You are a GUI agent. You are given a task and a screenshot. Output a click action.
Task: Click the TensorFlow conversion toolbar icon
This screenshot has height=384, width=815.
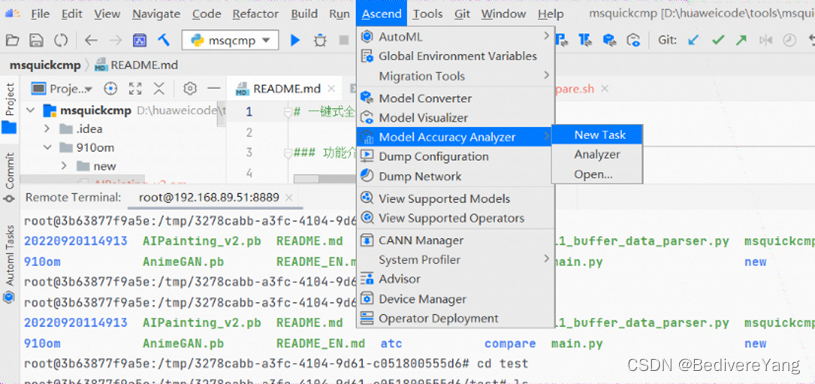pyautogui.click(x=586, y=40)
